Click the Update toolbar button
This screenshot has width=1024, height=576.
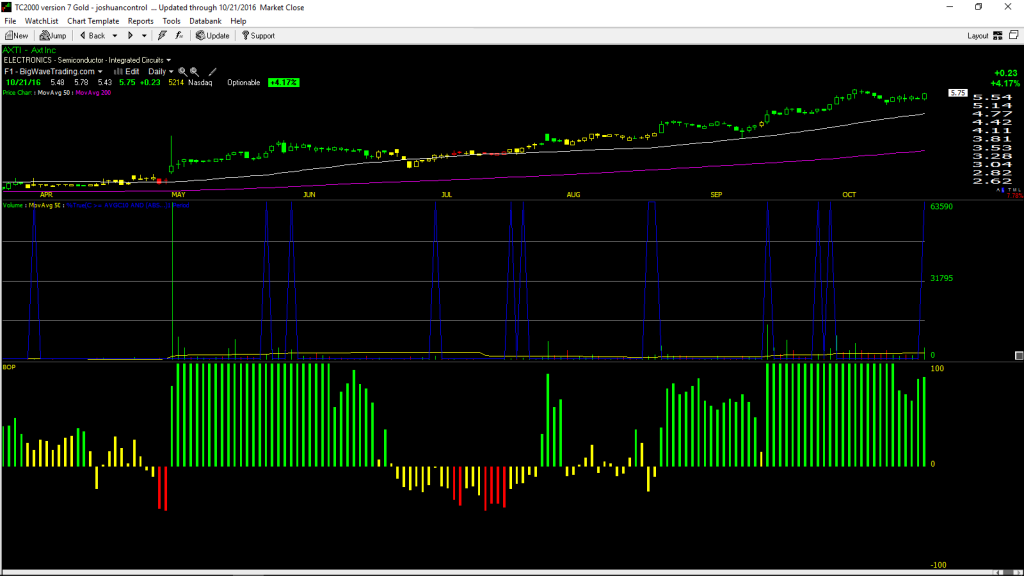click(x=213, y=36)
